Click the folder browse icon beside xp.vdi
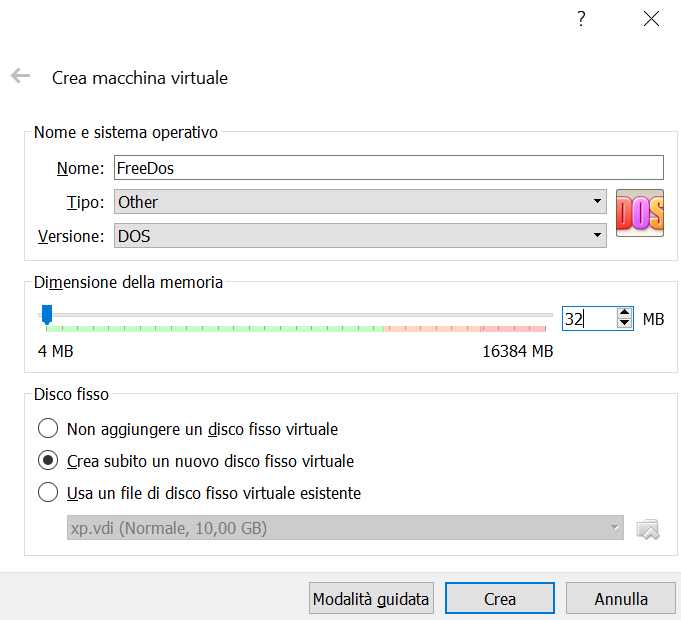This screenshot has height=620, width=681. tap(648, 528)
